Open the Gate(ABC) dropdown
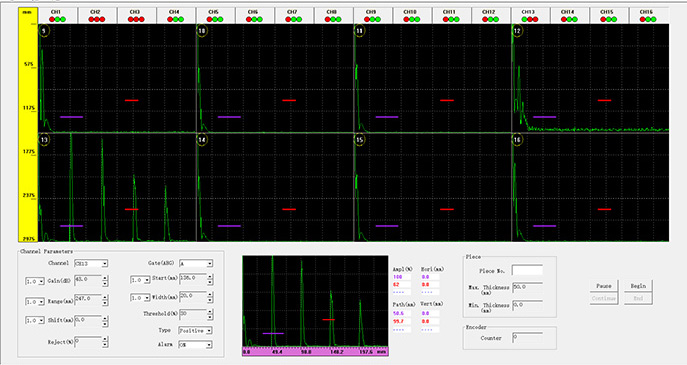The width and height of the screenshot is (687, 365). click(196, 263)
